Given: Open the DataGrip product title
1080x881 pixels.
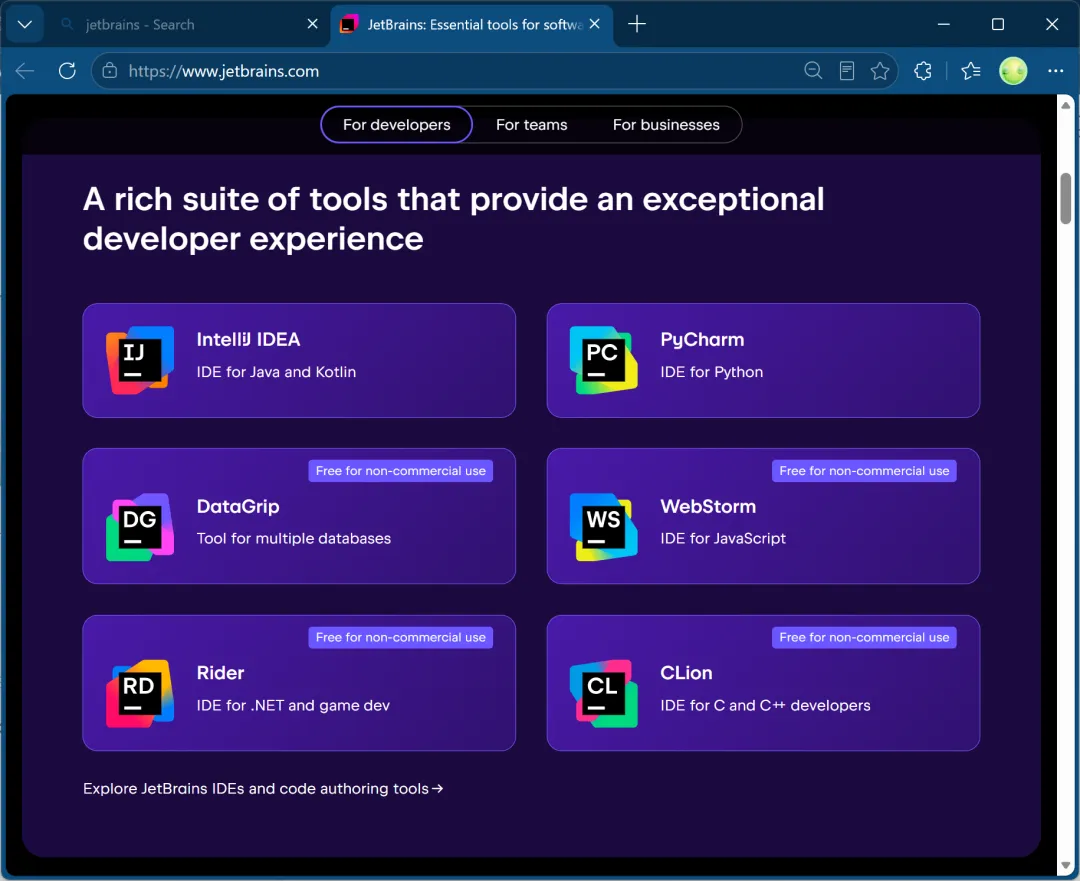Looking at the screenshot, I should (238, 506).
